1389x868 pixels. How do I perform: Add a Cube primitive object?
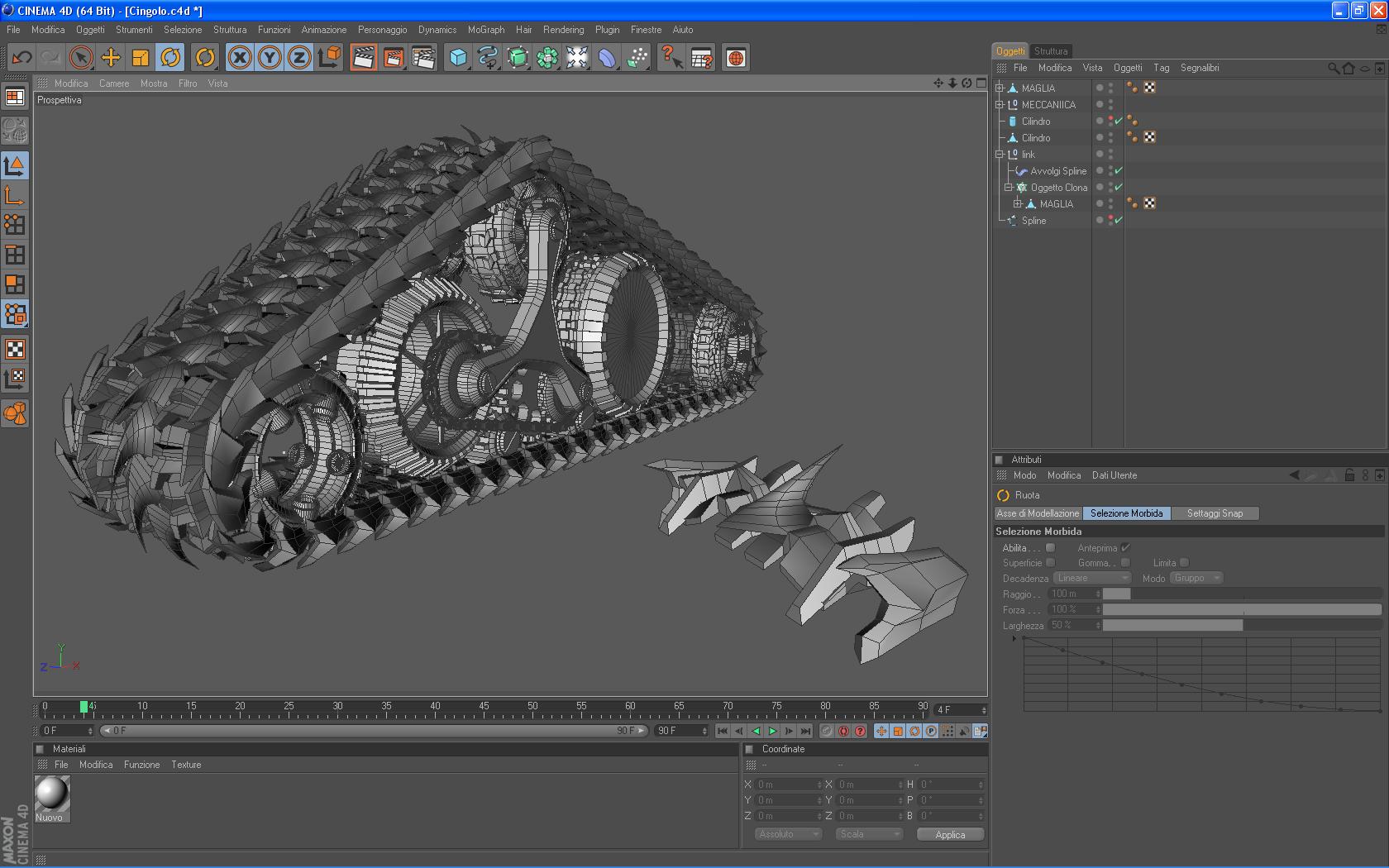coord(458,58)
